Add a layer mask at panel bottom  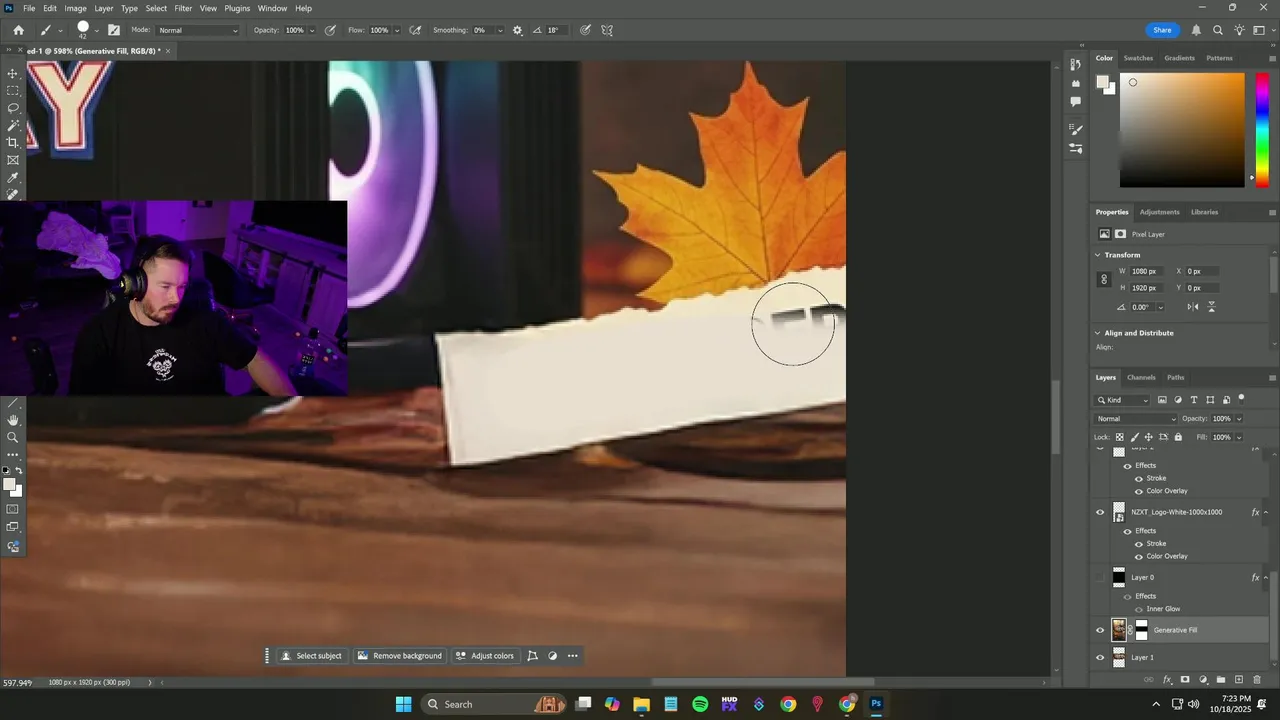click(x=1185, y=680)
